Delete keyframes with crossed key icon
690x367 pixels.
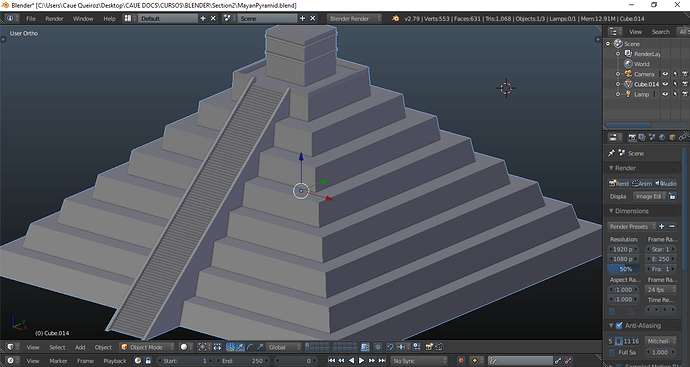[x=569, y=360]
